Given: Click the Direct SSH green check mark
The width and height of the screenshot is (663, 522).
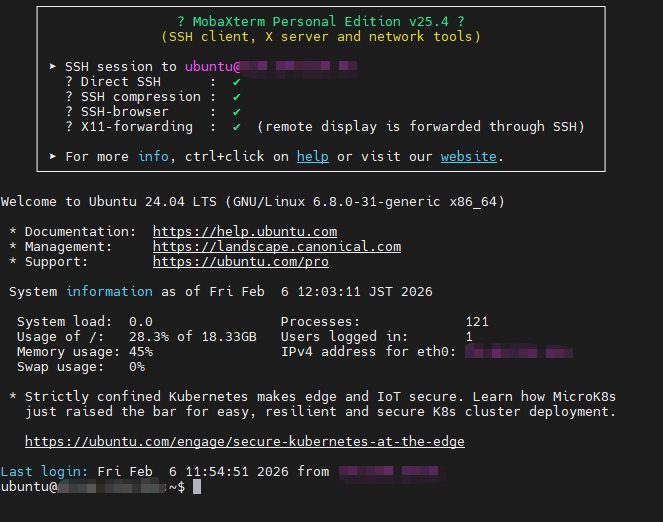Looking at the screenshot, I should pos(236,82).
